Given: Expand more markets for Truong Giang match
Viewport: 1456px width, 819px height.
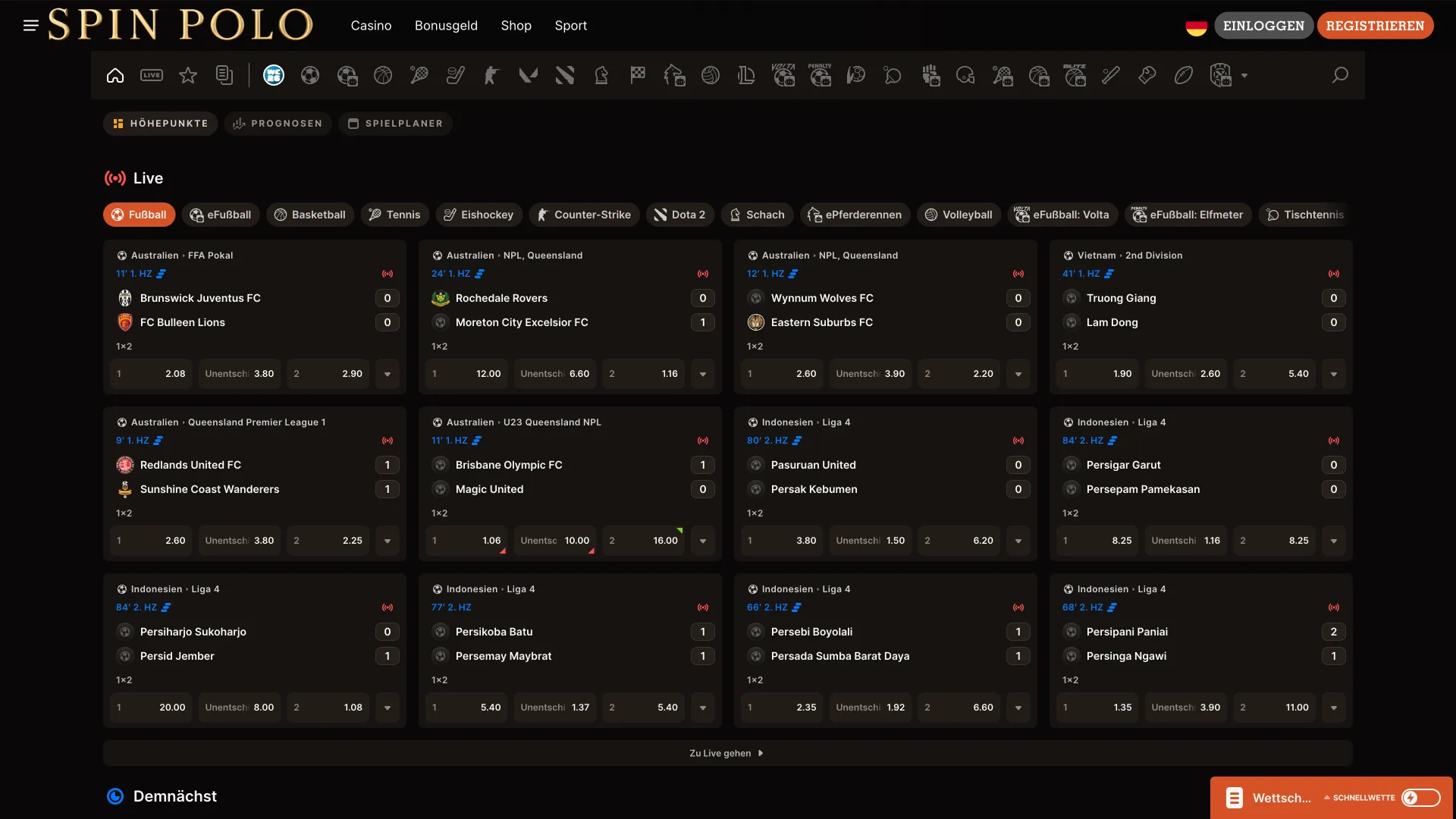Looking at the screenshot, I should [x=1334, y=374].
